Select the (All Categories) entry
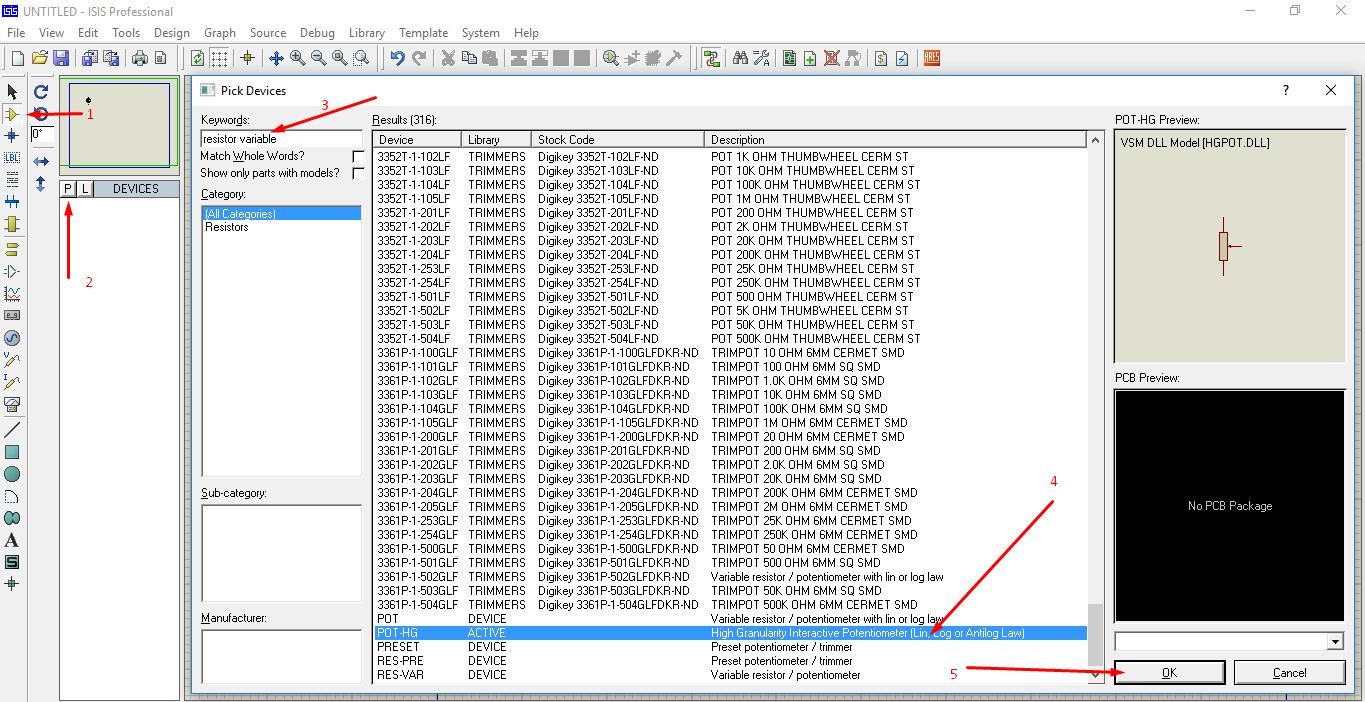Image resolution: width=1365 pixels, height=702 pixels. point(281,213)
